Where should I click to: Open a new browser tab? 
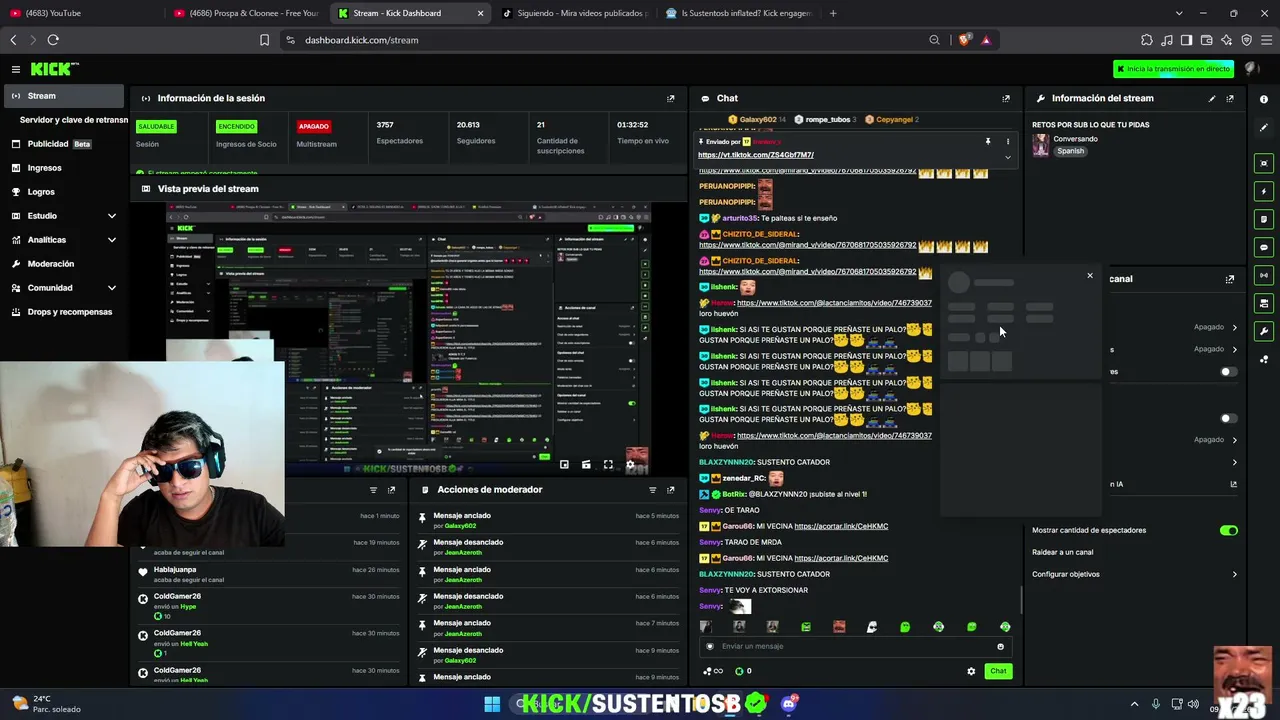click(x=833, y=13)
